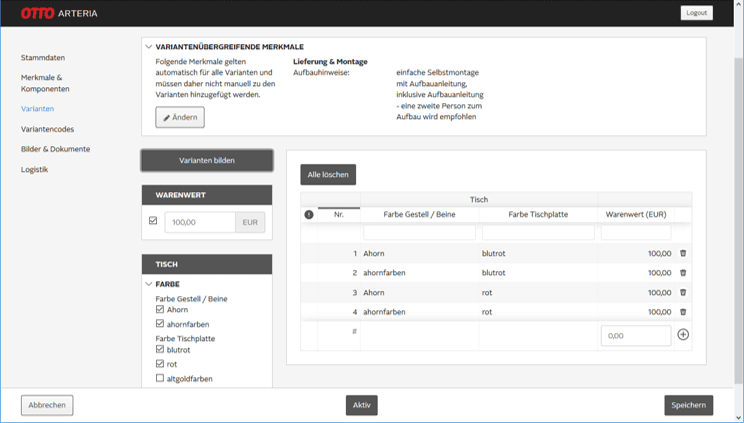Delete variant row 2 ahornfarben blutrot
Image resolution: width=744 pixels, height=423 pixels.
coord(683,273)
